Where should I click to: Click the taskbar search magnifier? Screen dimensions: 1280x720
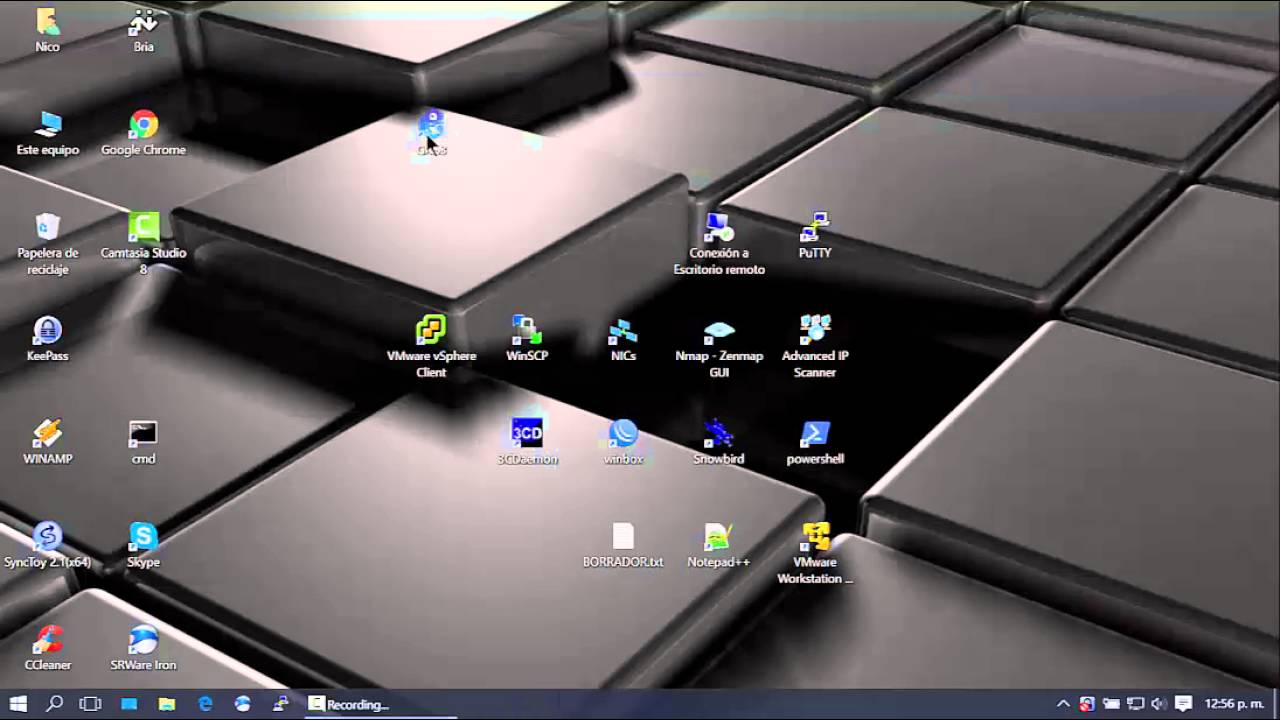[x=55, y=704]
